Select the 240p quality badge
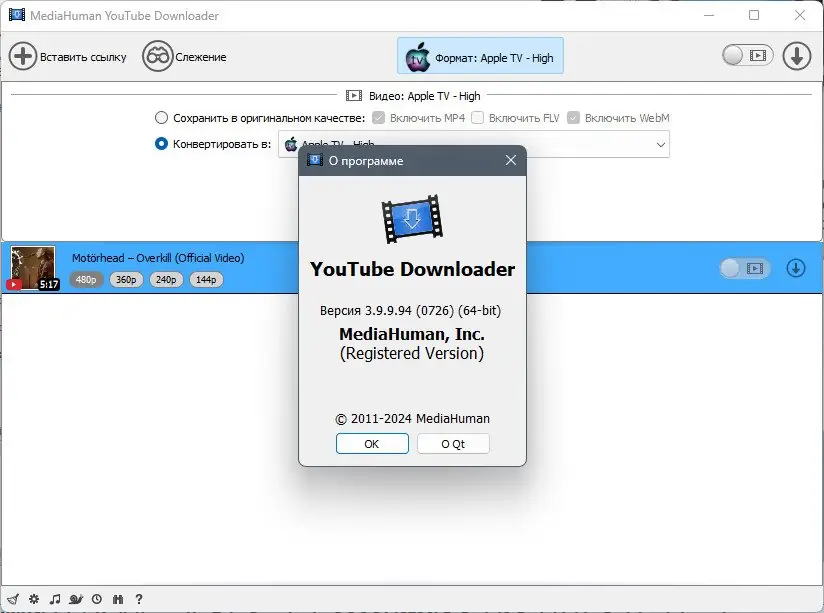This screenshot has width=824, height=613. coord(166,280)
